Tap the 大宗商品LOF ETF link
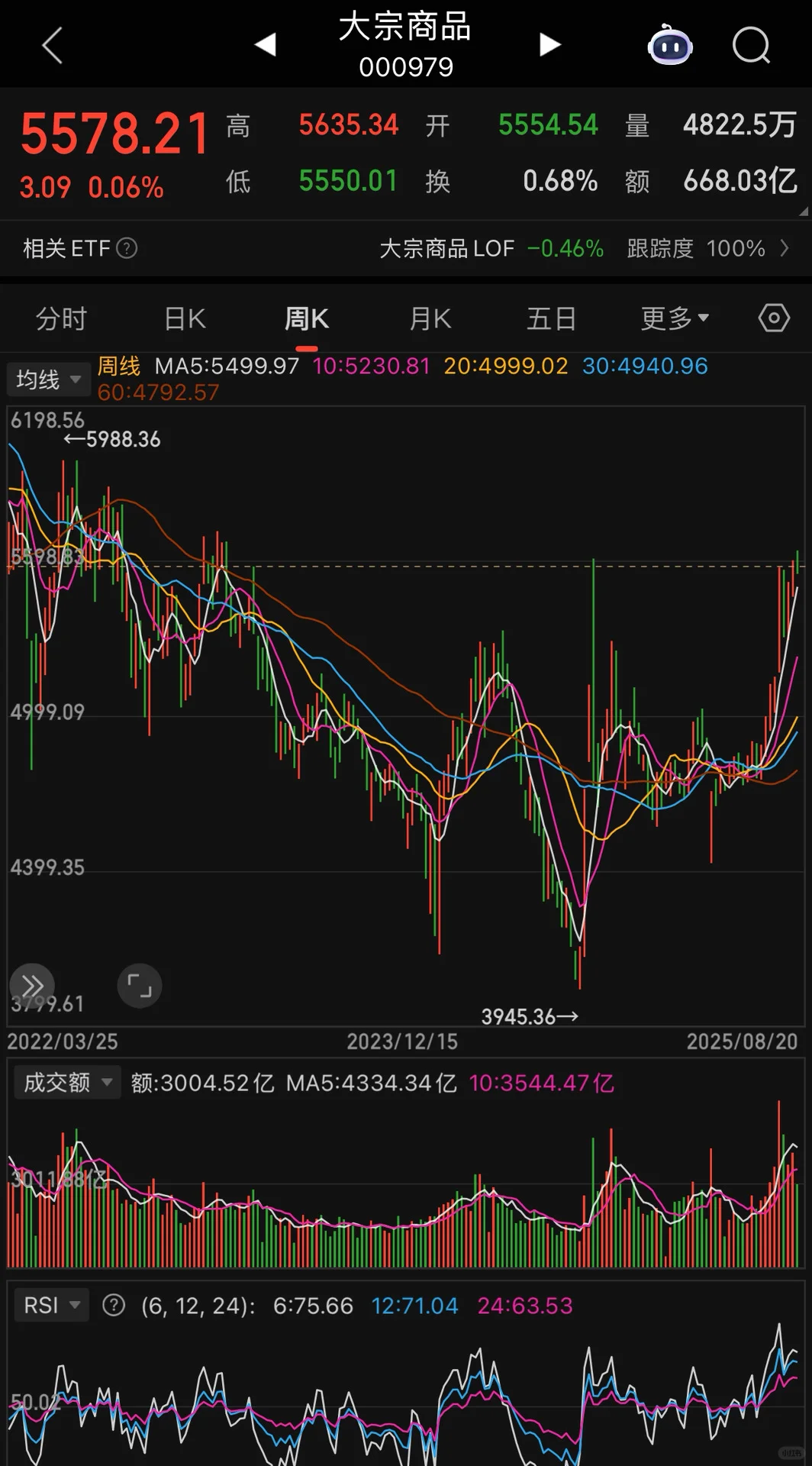The height and width of the screenshot is (1466, 812). (x=447, y=248)
